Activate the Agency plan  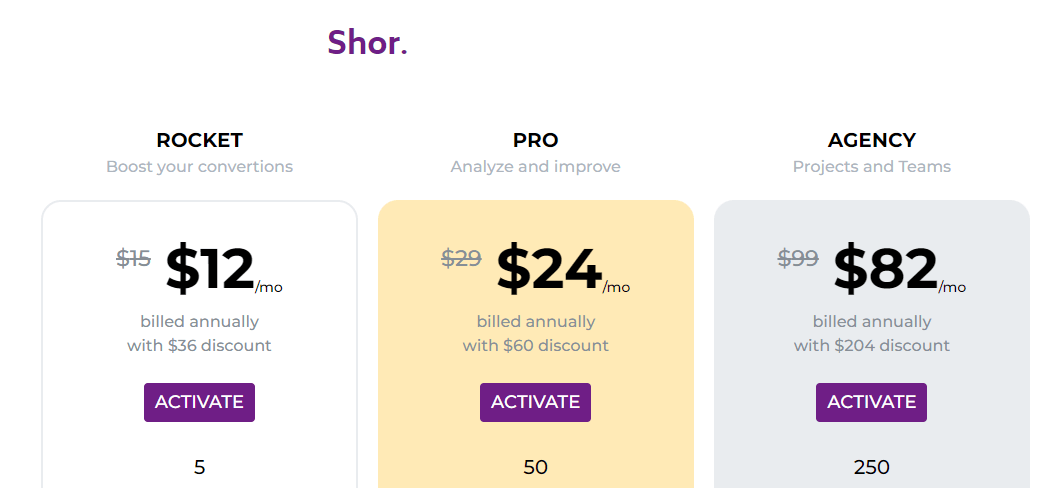pyautogui.click(x=871, y=402)
